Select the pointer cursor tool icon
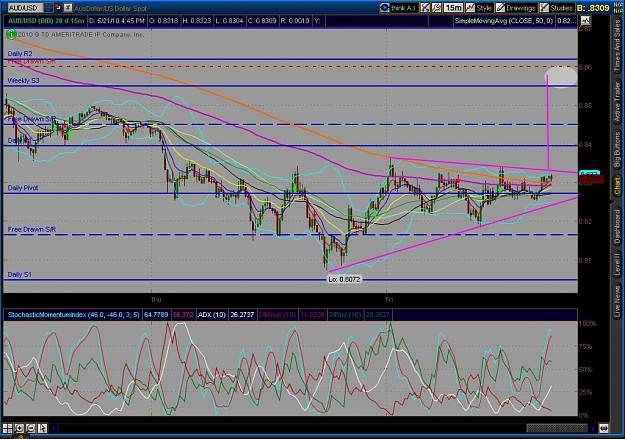The image size is (625, 439). (42, 428)
